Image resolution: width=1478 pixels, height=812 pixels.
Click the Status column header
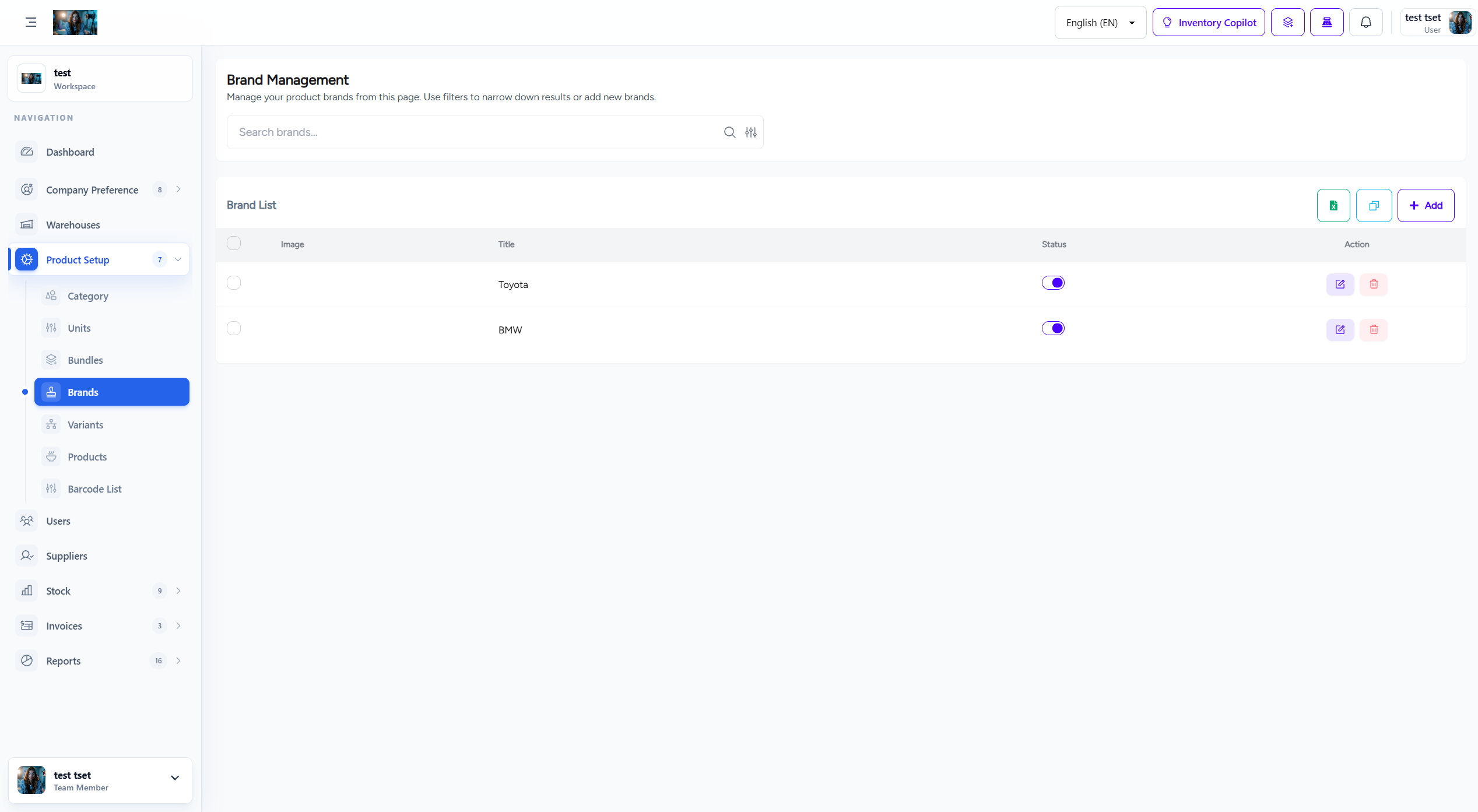(1054, 244)
